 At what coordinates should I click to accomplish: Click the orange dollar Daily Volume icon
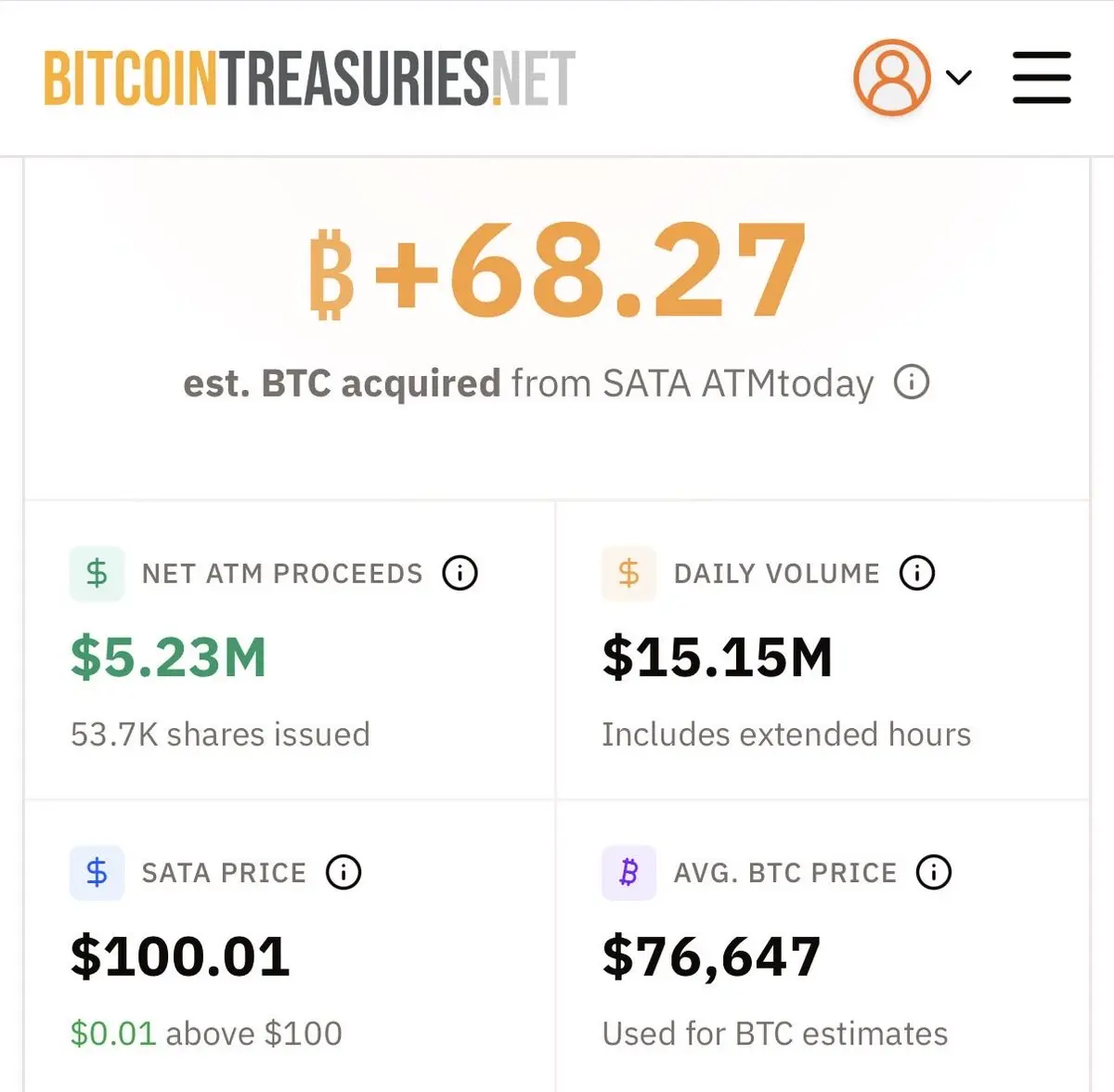(x=628, y=573)
